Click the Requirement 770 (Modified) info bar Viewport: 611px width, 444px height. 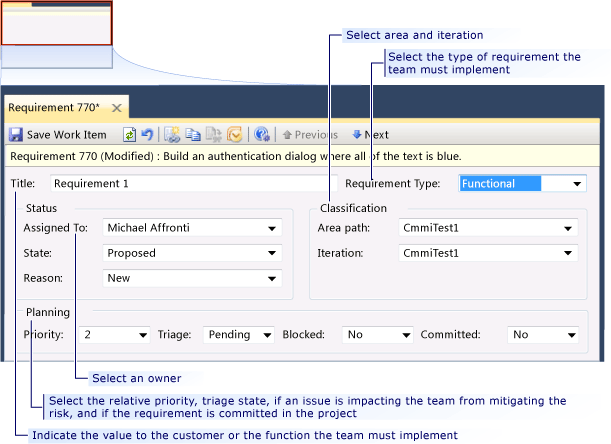point(302,156)
